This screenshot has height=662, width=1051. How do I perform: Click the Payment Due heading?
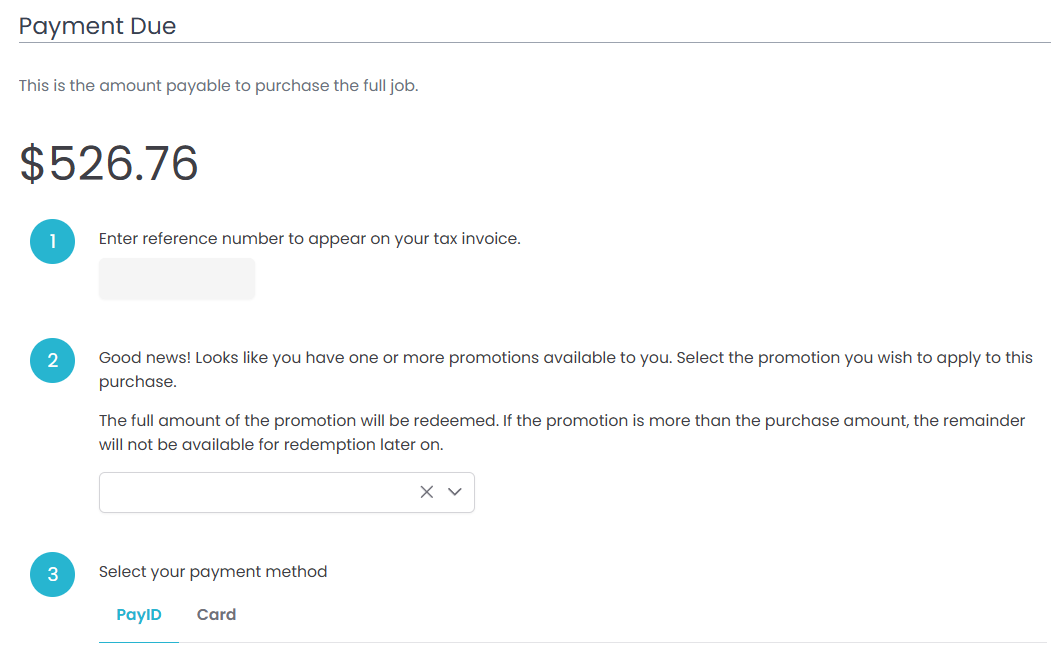97,26
